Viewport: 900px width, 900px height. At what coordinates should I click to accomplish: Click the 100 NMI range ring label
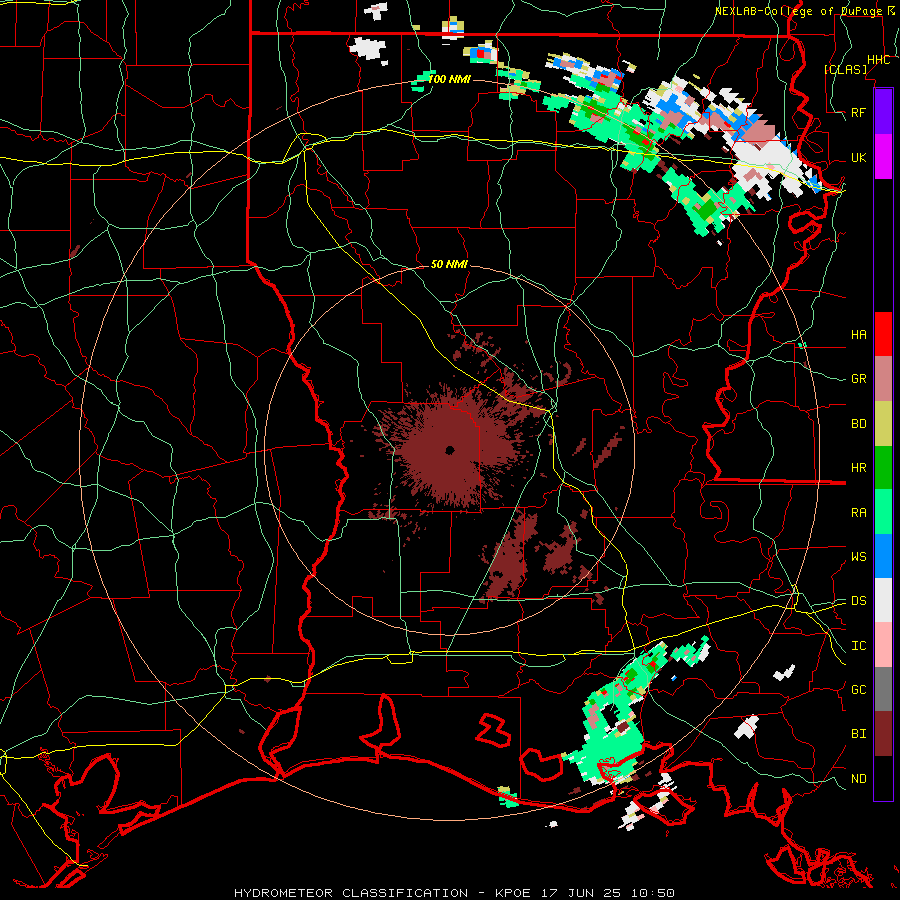(x=449, y=79)
